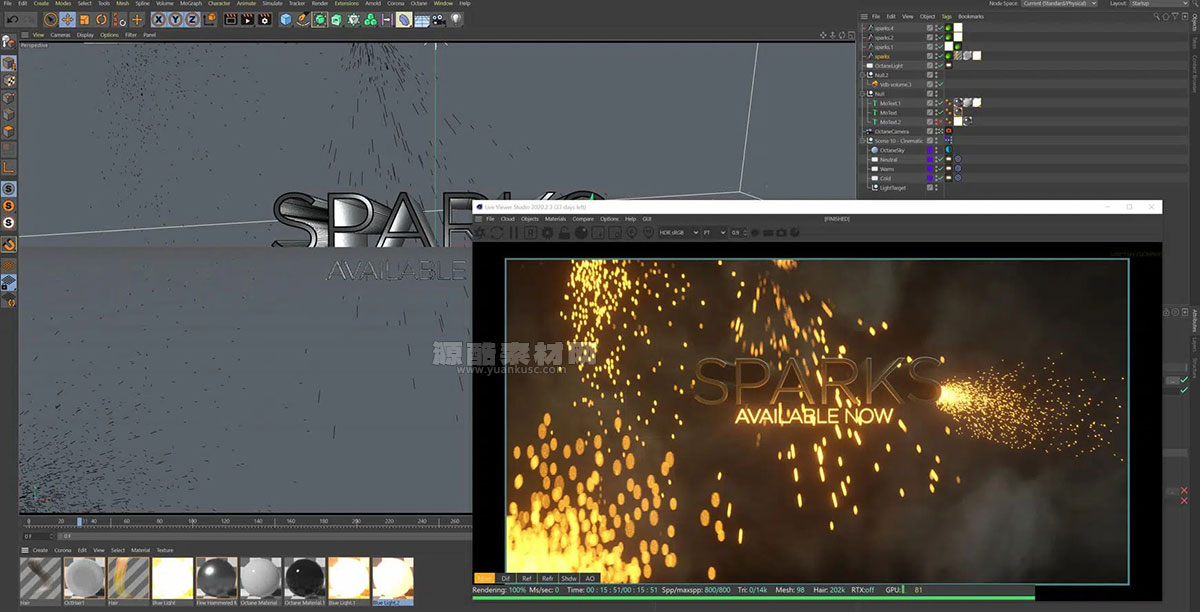The height and width of the screenshot is (612, 1200).
Task: Click the Shdw pass button at the bottom
Action: click(x=569, y=578)
